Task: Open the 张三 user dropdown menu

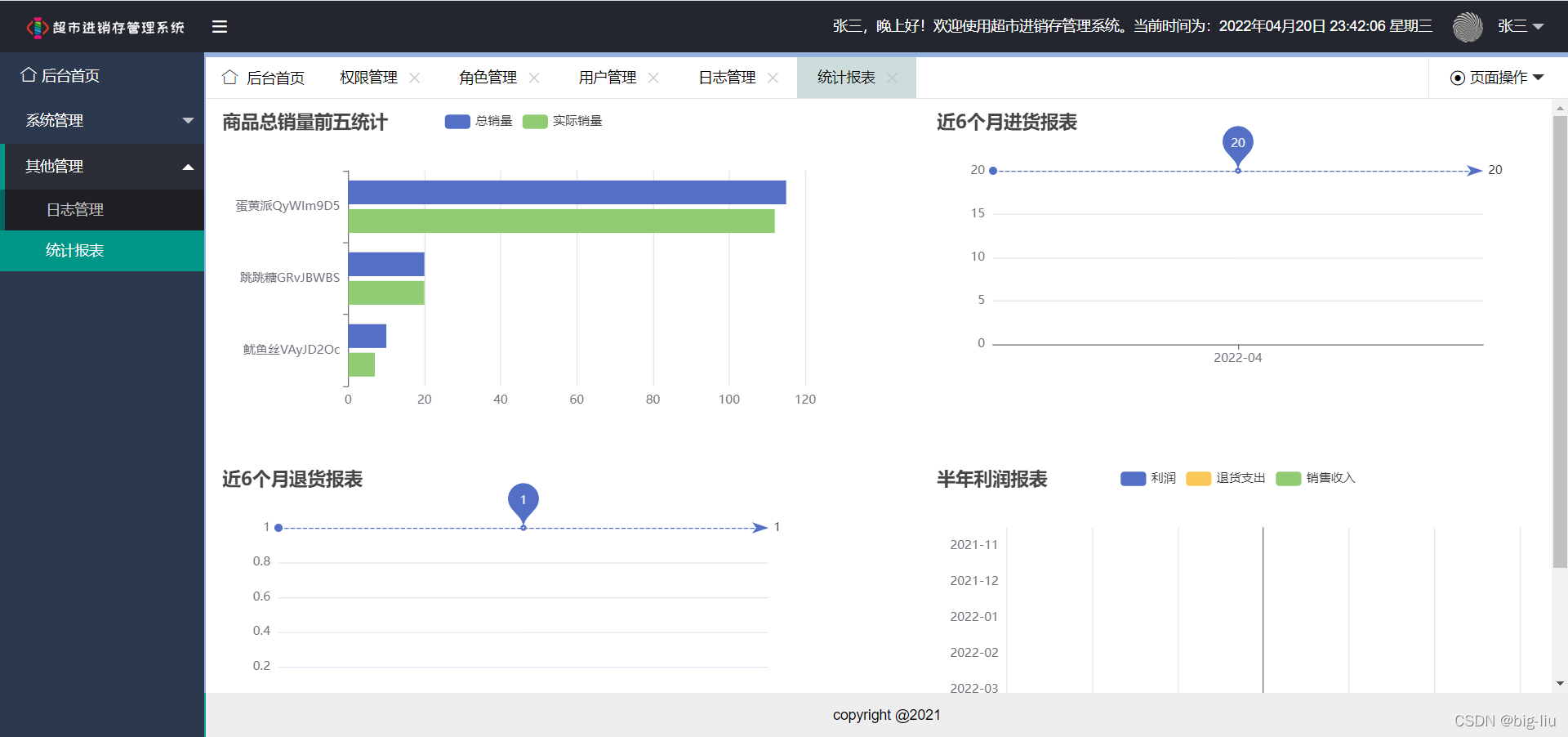Action: click(1521, 26)
